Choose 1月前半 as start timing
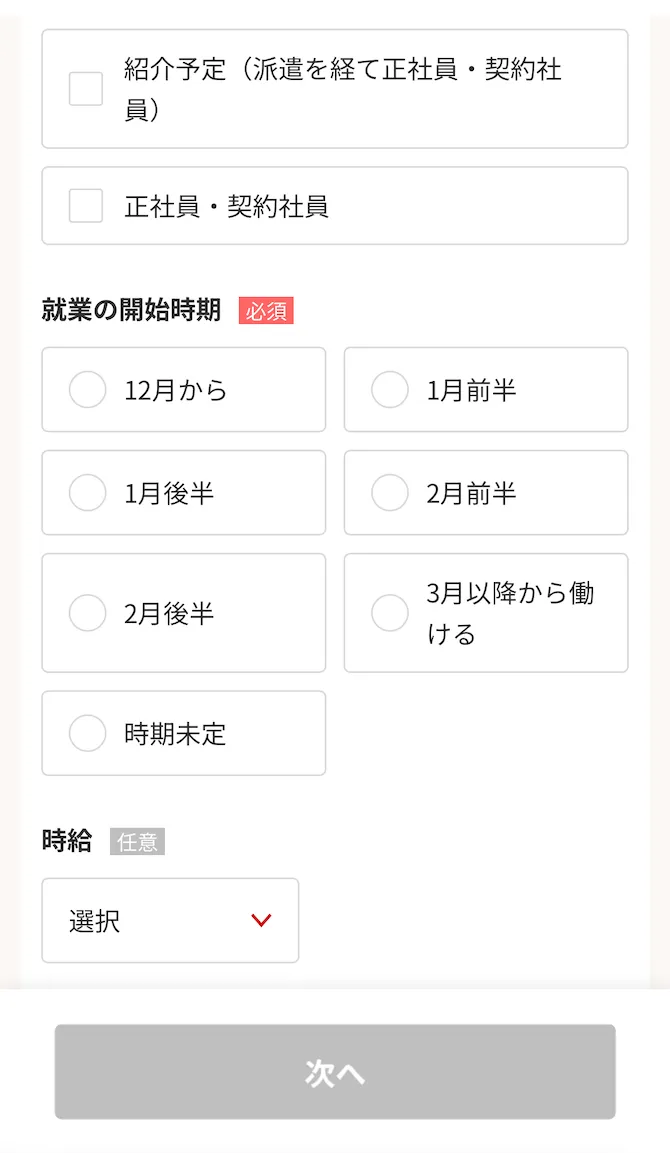The height and width of the screenshot is (1153, 670). [389, 390]
